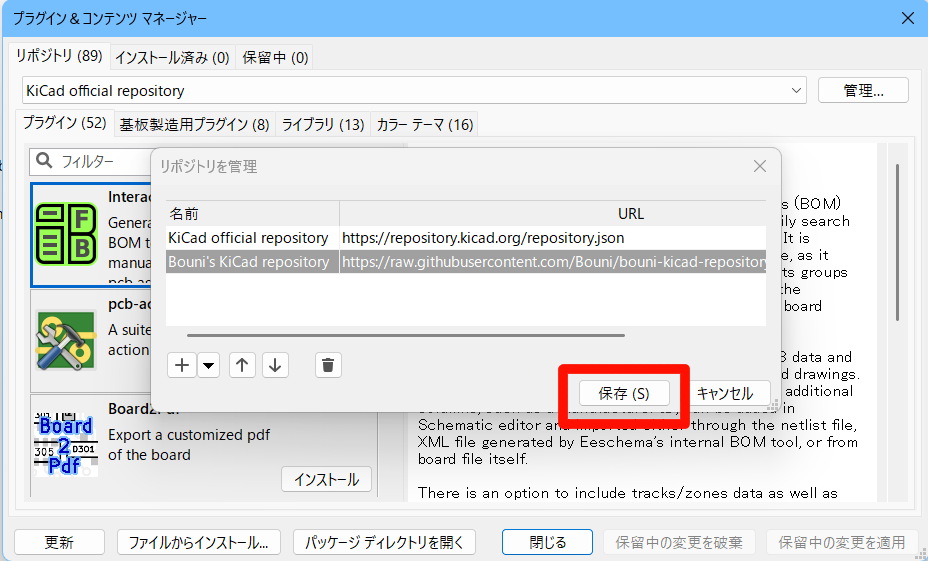This screenshot has height=561, width=928.
Task: Close the リポジトリを管理 dialog
Action: [x=760, y=166]
